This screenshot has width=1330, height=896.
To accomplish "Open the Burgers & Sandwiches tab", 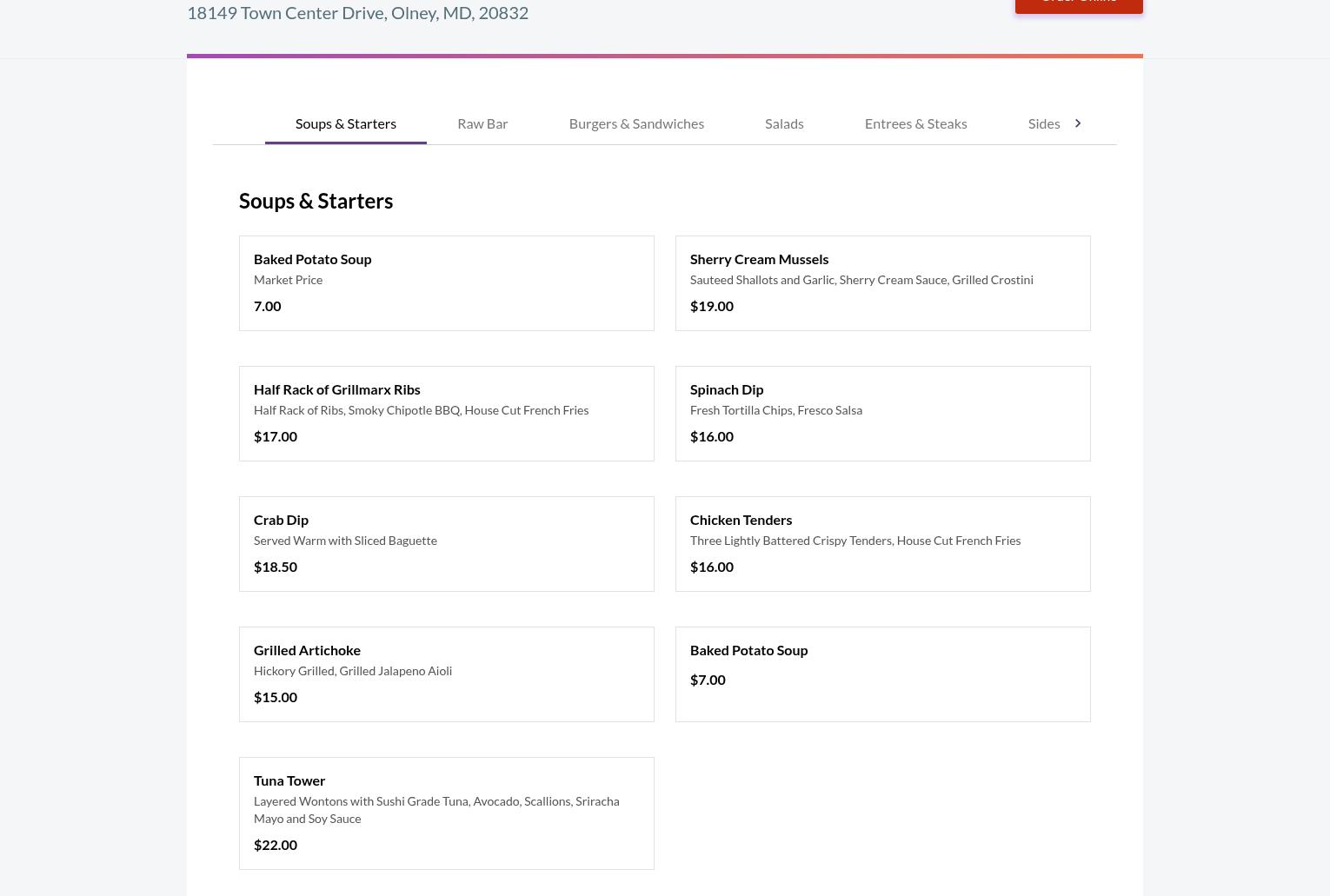I will (x=635, y=123).
